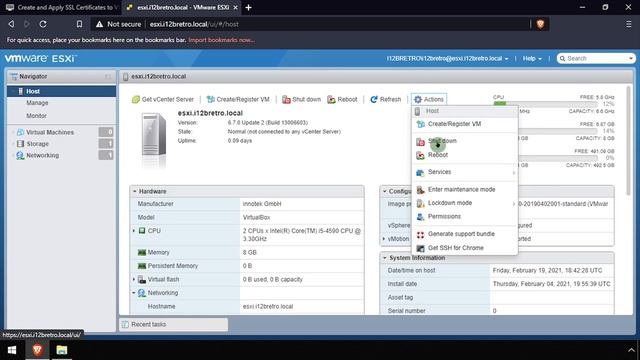Refresh the host view

point(385,99)
